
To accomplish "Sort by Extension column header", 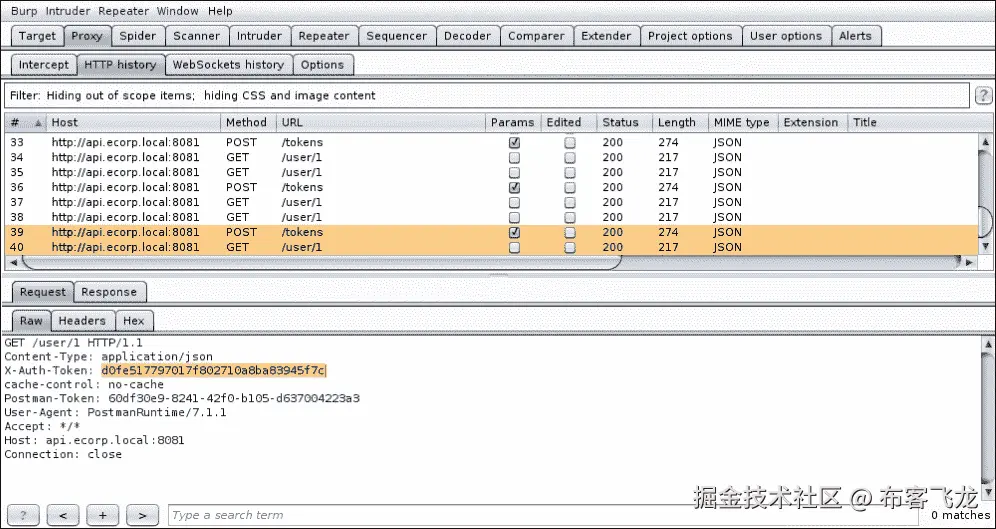I will click(813, 123).
